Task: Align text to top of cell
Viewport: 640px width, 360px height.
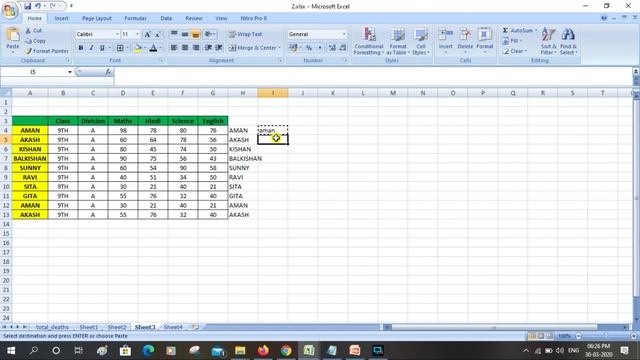Action: click(x=174, y=34)
